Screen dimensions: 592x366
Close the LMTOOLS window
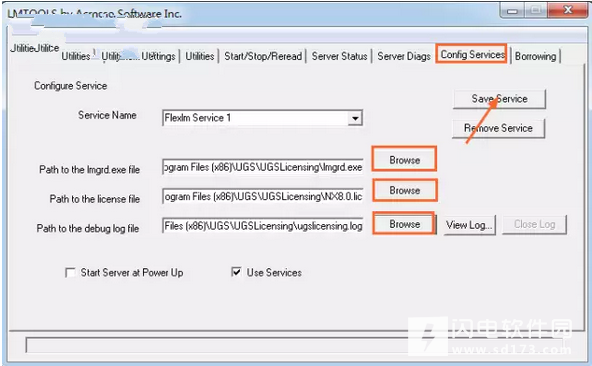point(567,10)
